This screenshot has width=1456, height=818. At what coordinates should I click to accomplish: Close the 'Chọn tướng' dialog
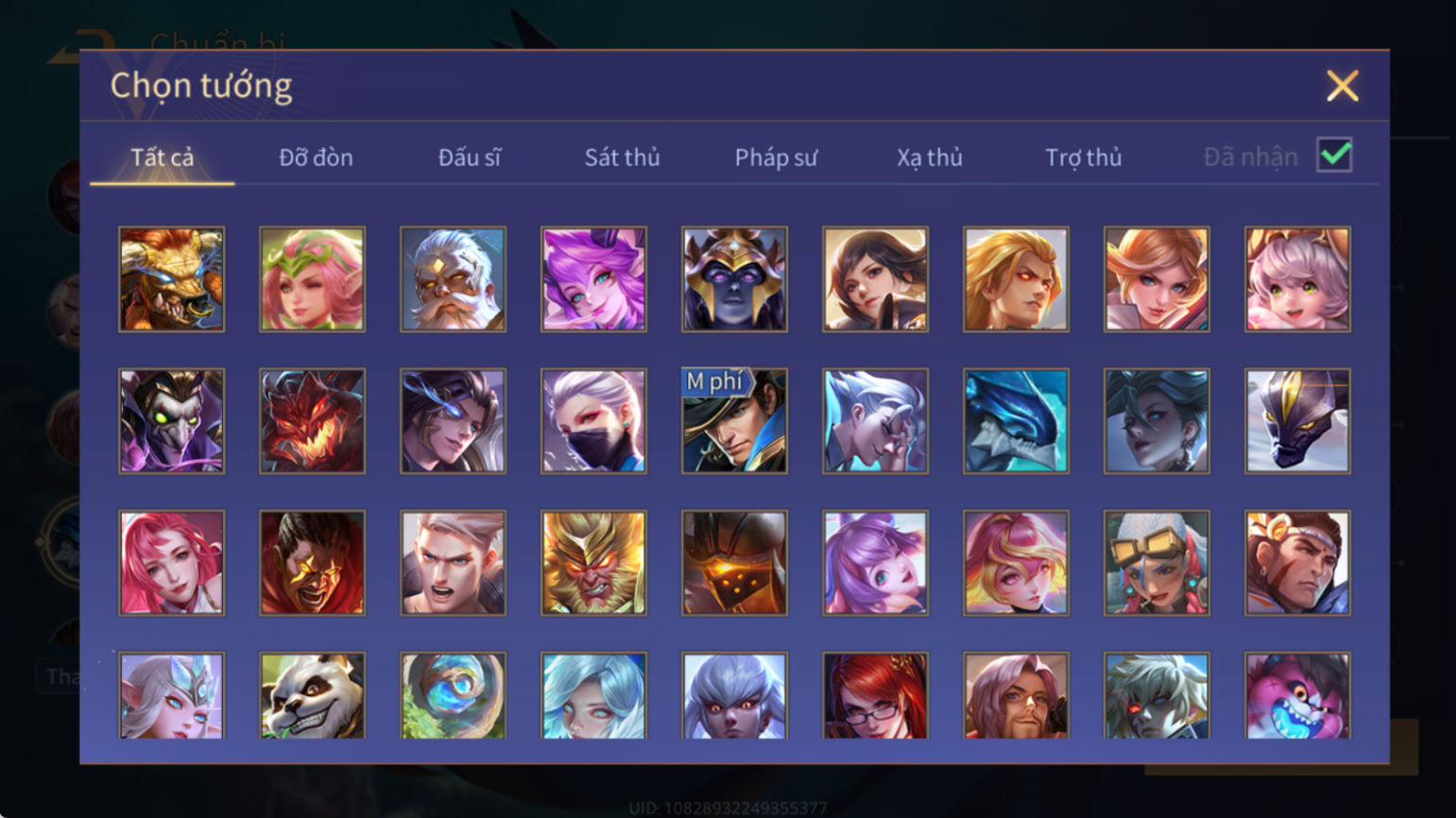pos(1342,86)
